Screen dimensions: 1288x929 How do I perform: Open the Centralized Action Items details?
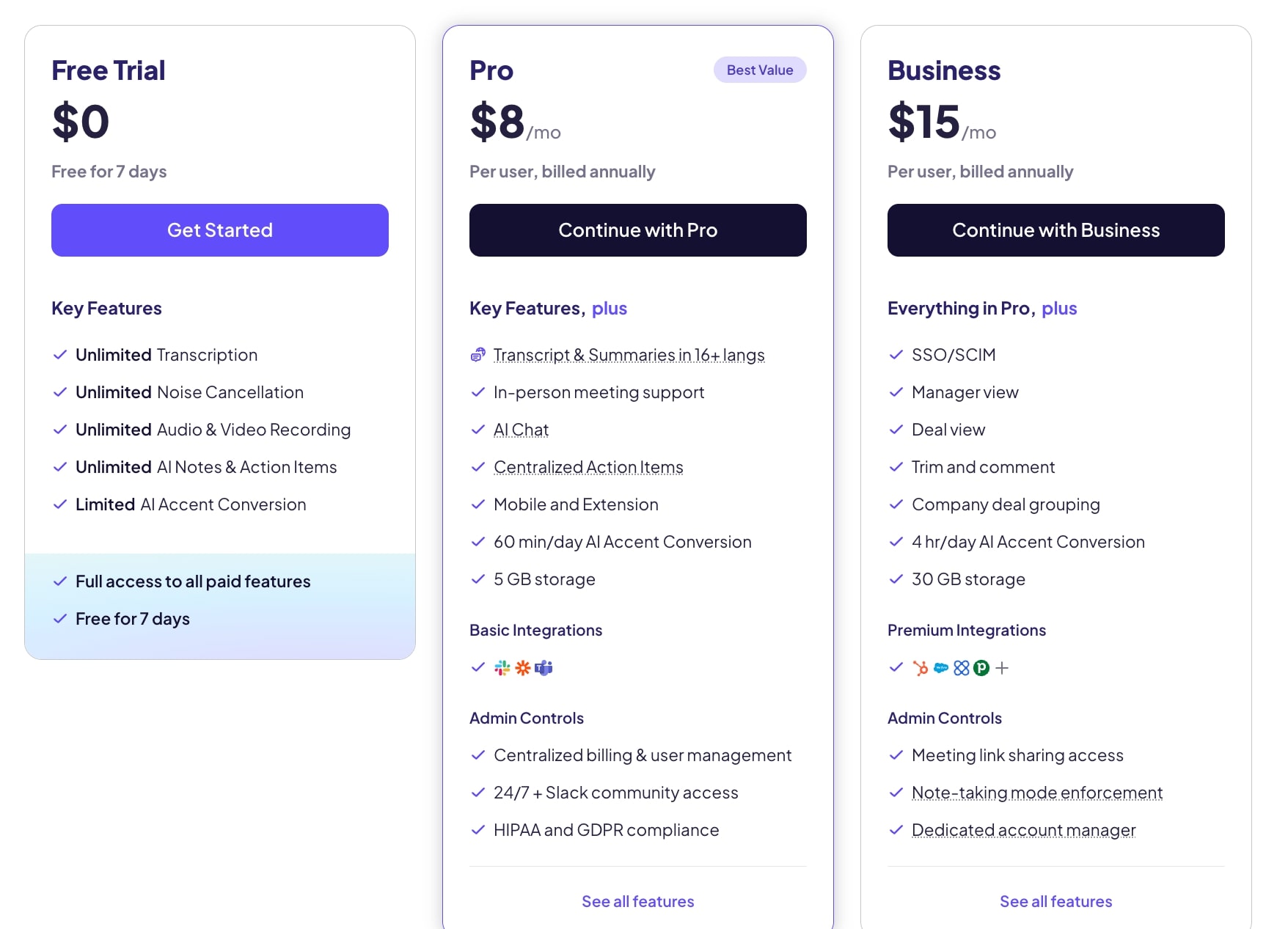588,467
